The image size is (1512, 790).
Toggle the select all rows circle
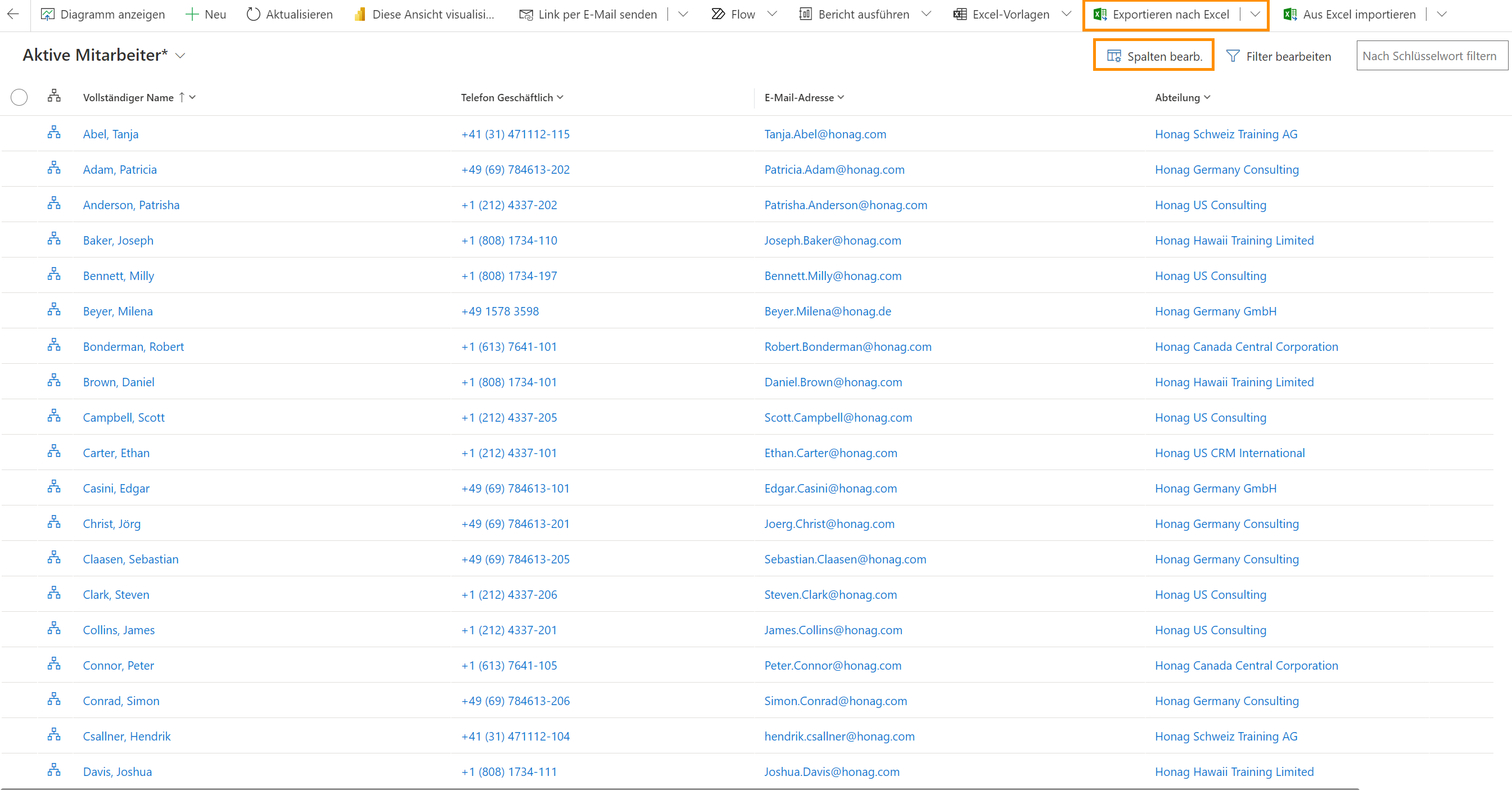point(19,97)
